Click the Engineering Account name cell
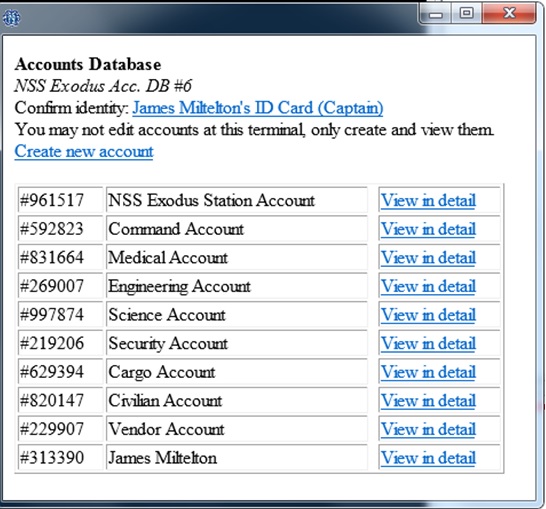 (x=237, y=286)
